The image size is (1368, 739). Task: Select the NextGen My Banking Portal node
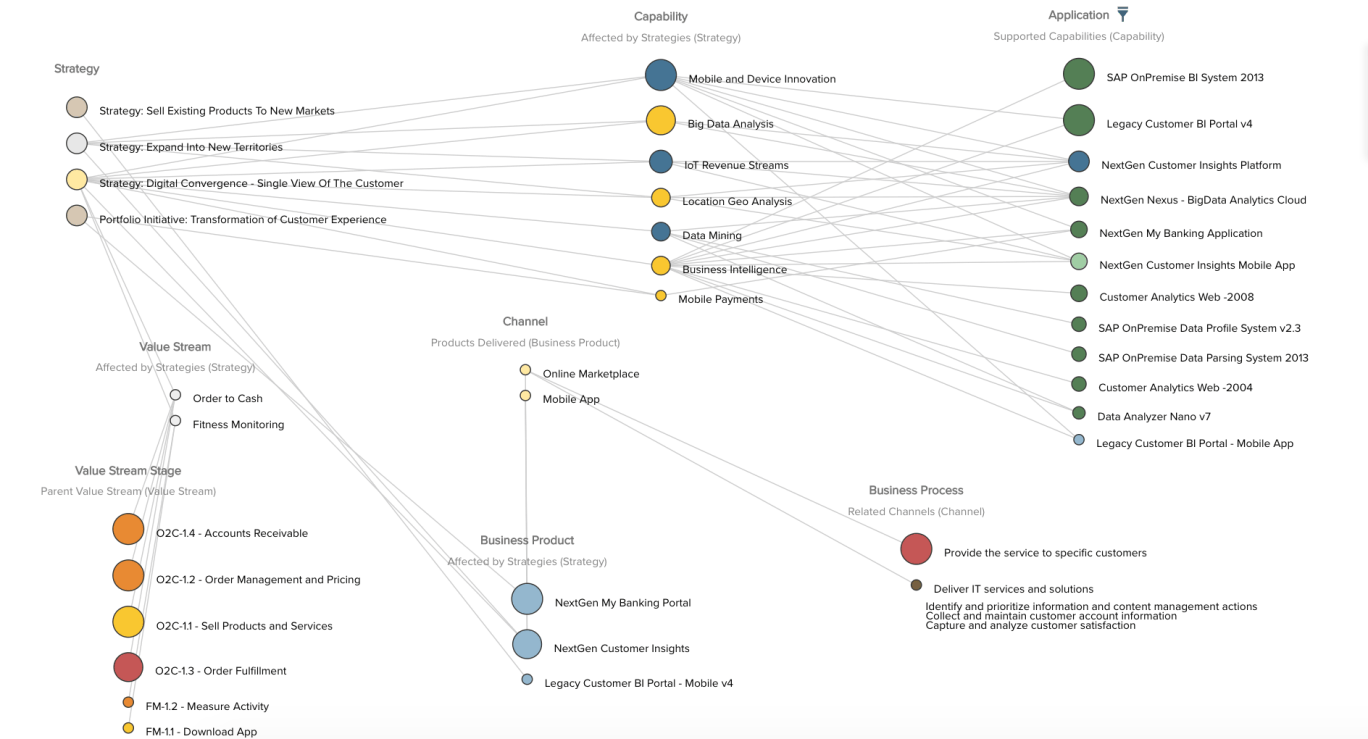(x=527, y=599)
